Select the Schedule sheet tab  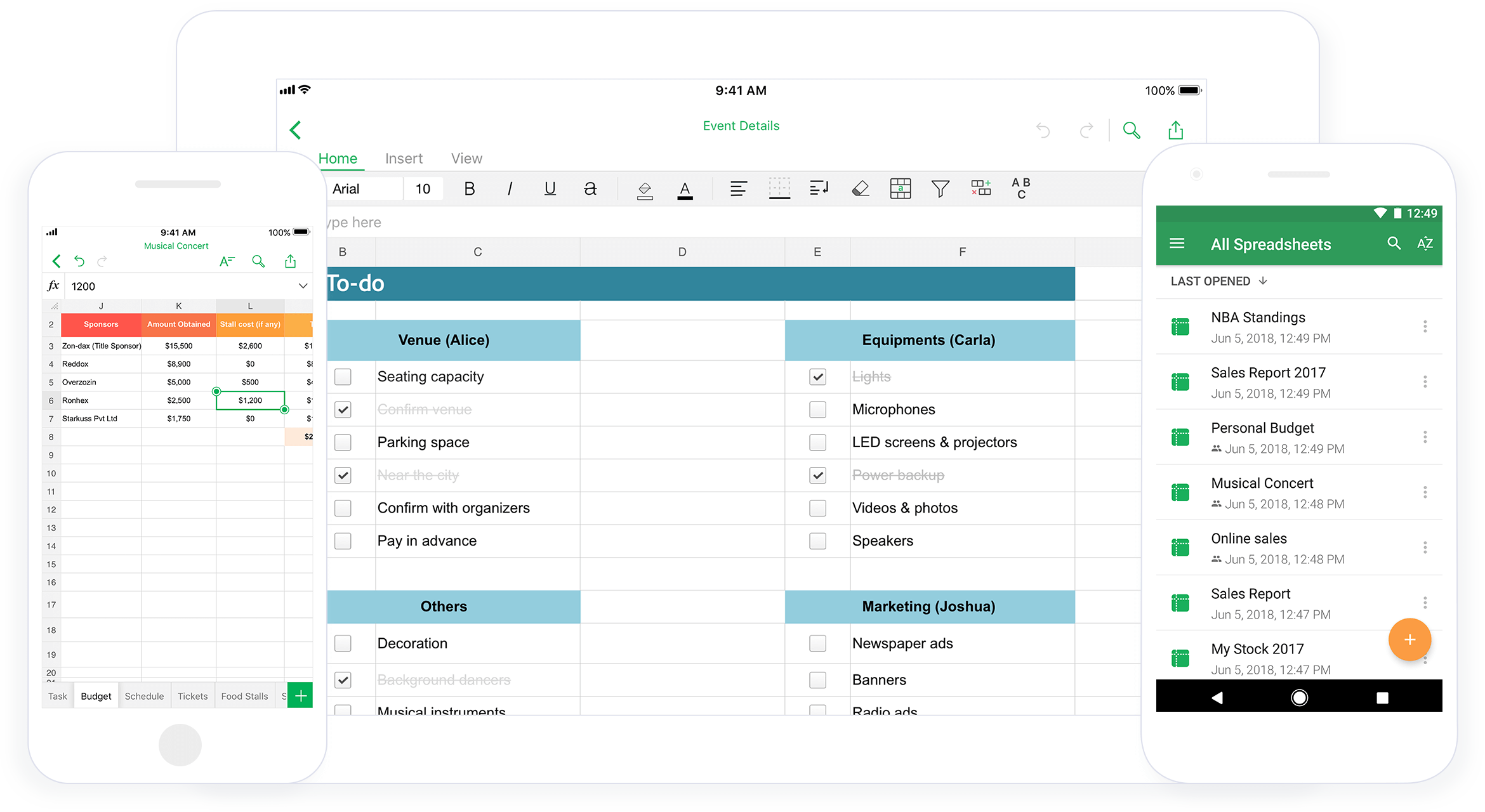(x=144, y=696)
